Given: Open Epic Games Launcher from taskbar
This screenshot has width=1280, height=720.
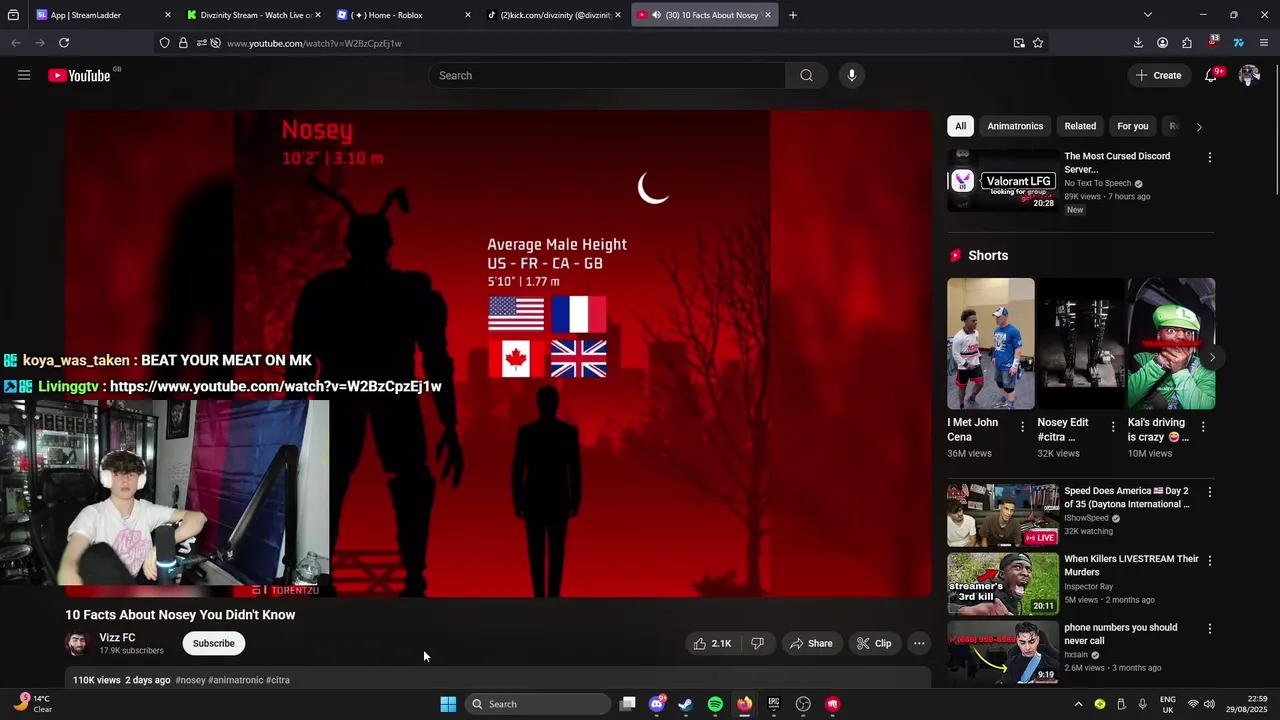Looking at the screenshot, I should click(x=773, y=704).
